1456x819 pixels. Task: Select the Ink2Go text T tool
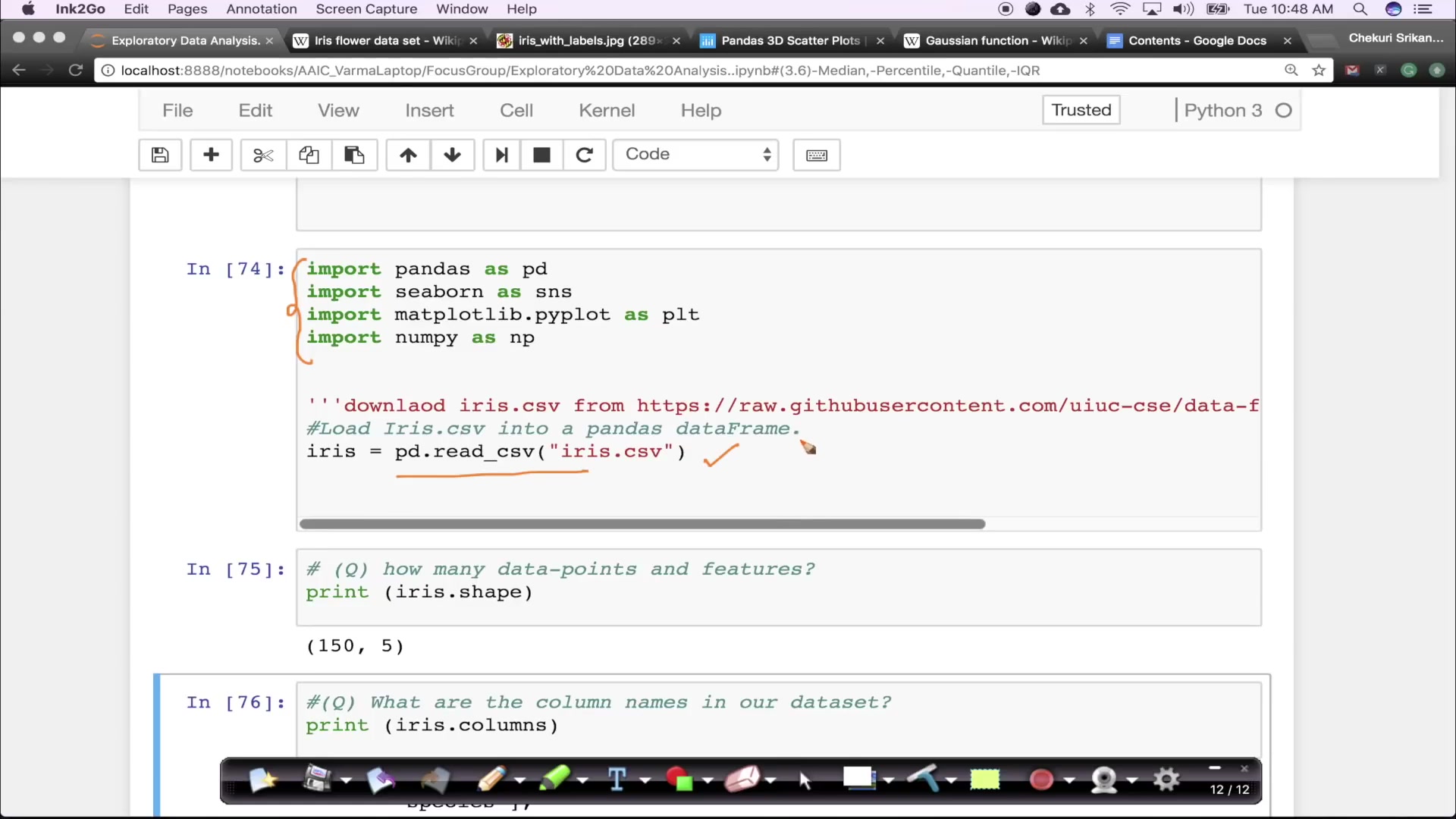[617, 779]
